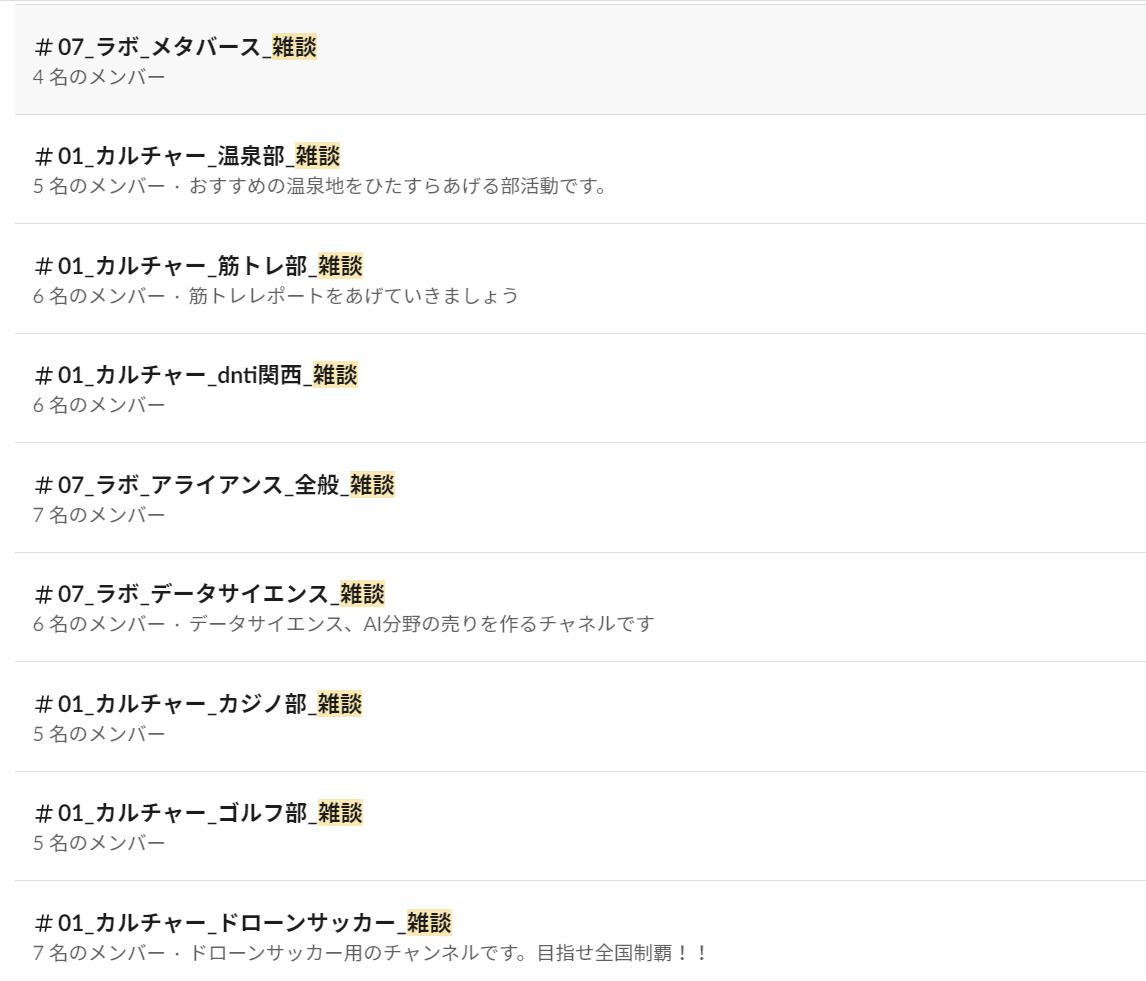Image resolution: width=1146 pixels, height=981 pixels.
Task: Click the hash icon of 01_カルチャー_dnti関西_雑談
Action: 43,375
